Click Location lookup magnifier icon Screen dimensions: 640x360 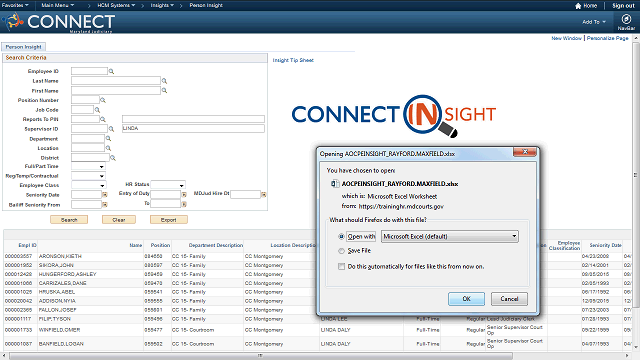tap(108, 148)
